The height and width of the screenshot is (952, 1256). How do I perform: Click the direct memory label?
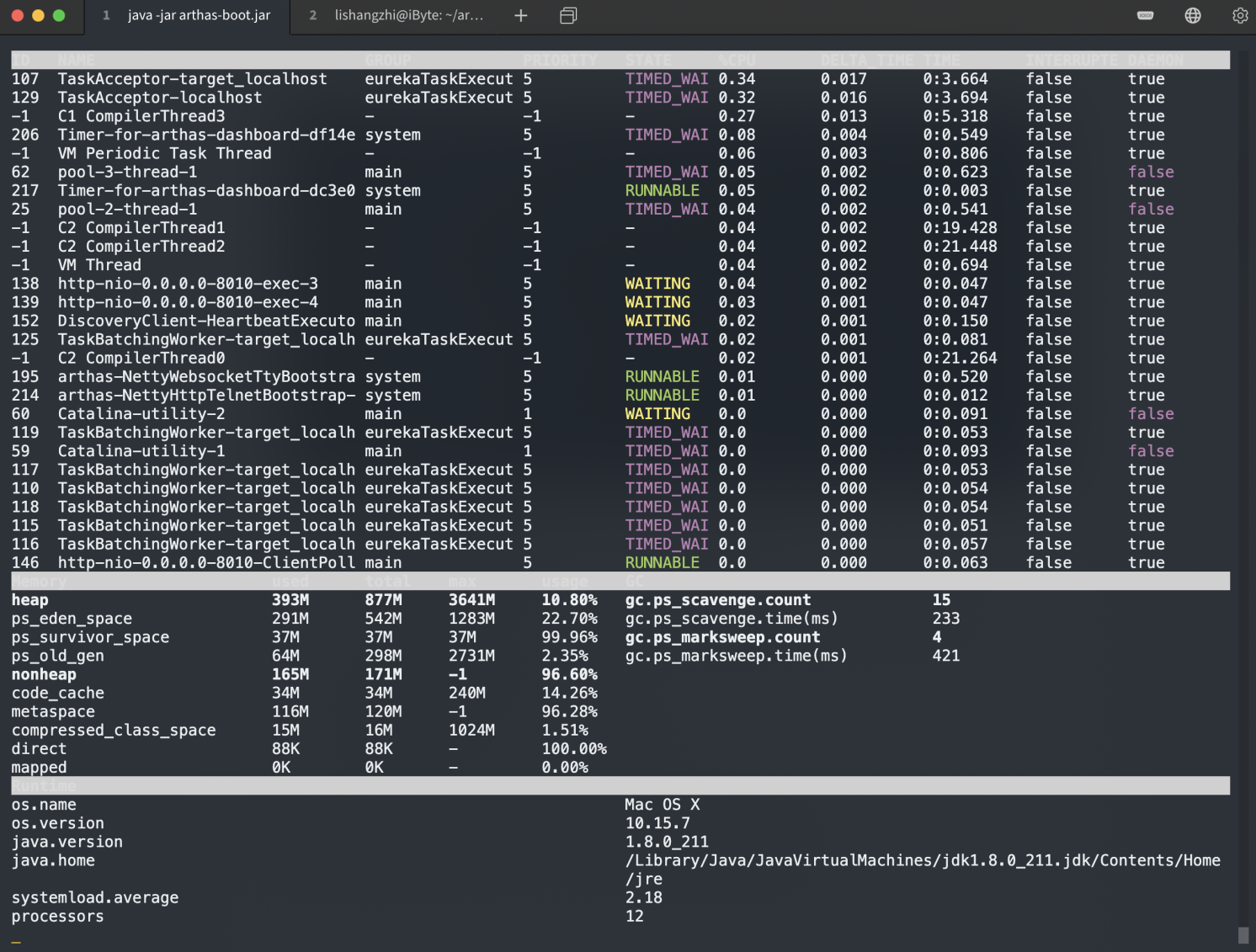39,748
